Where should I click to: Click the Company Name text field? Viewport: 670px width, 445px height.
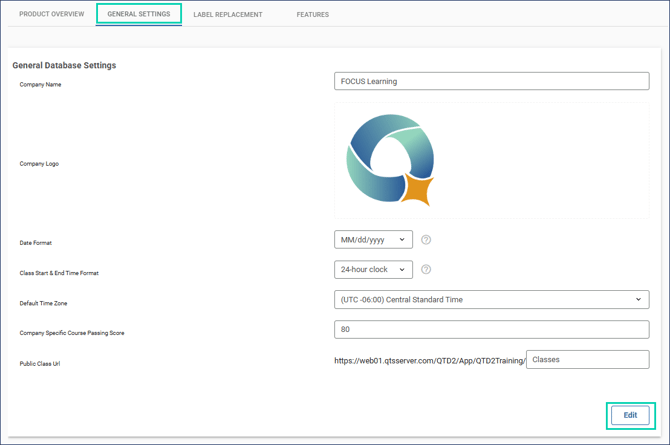click(x=491, y=82)
